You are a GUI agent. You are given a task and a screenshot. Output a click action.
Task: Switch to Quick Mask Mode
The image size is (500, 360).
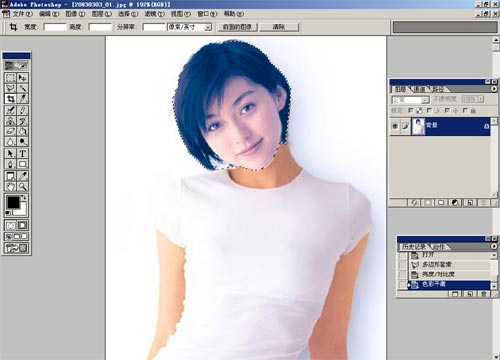[22, 226]
